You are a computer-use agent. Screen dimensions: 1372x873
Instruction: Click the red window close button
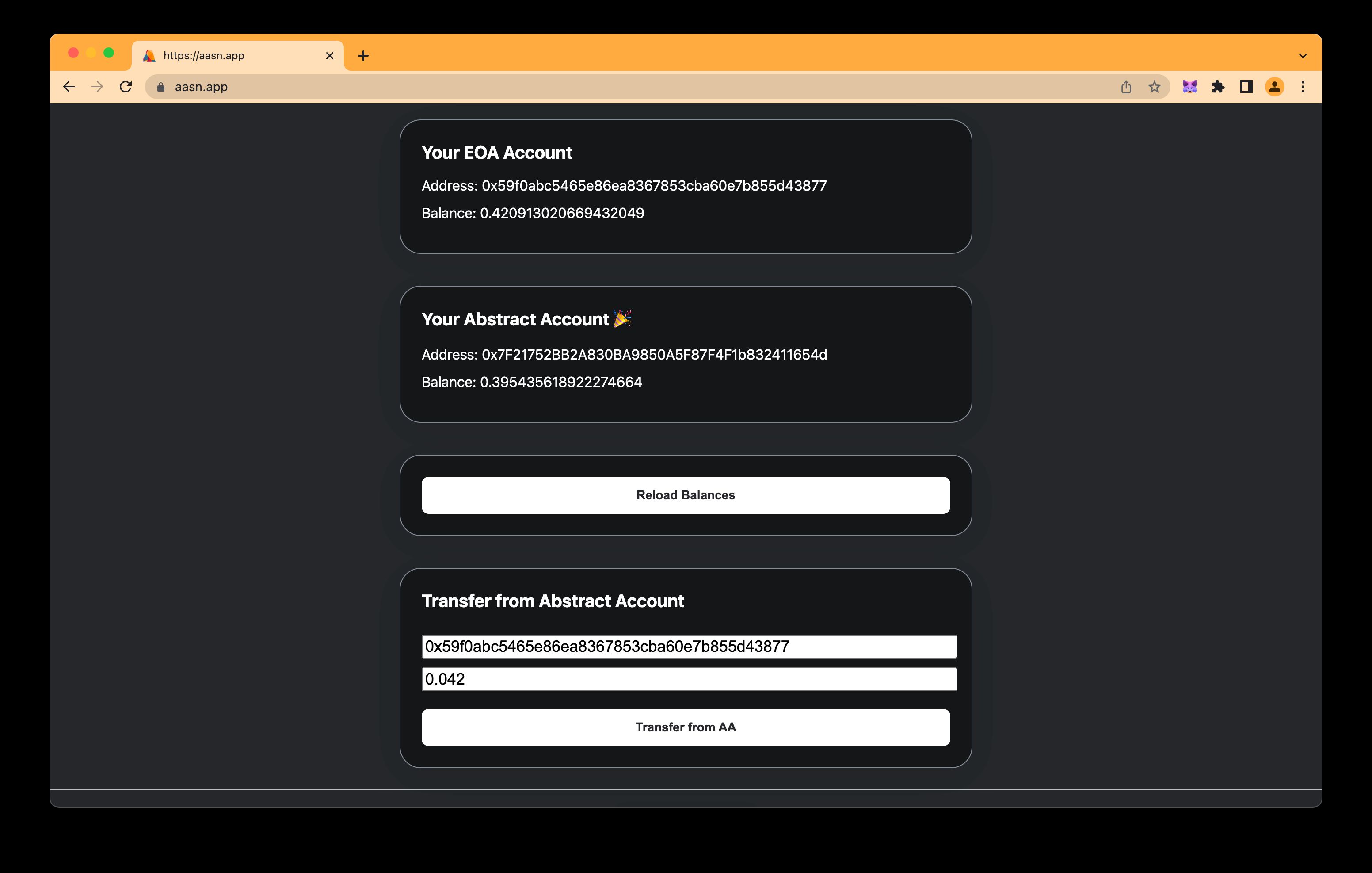73,53
